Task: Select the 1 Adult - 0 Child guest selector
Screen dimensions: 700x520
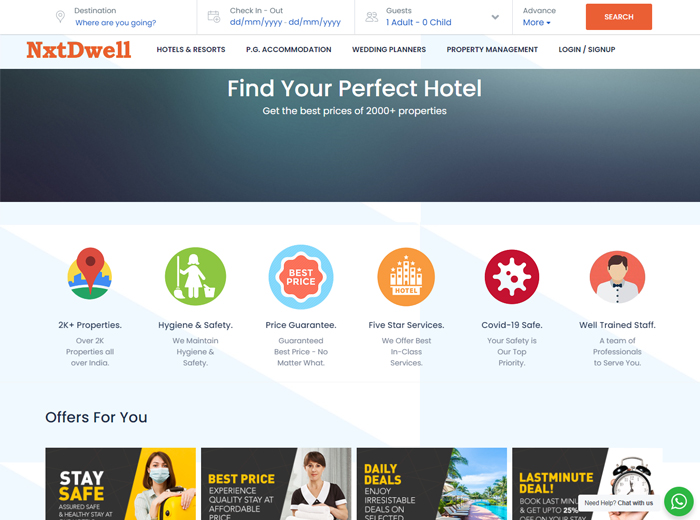Action: [x=419, y=22]
